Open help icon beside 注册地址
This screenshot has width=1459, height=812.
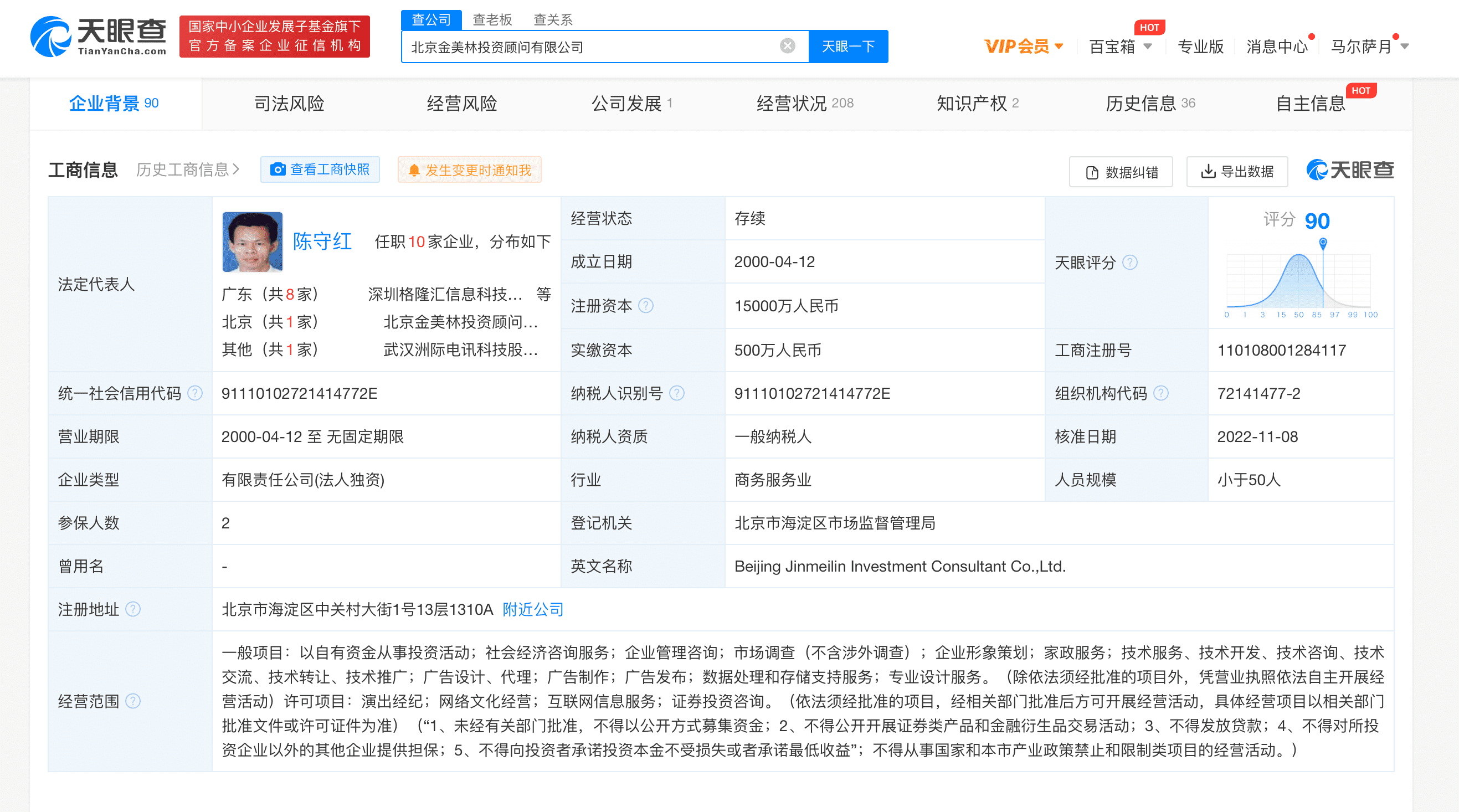[x=132, y=609]
